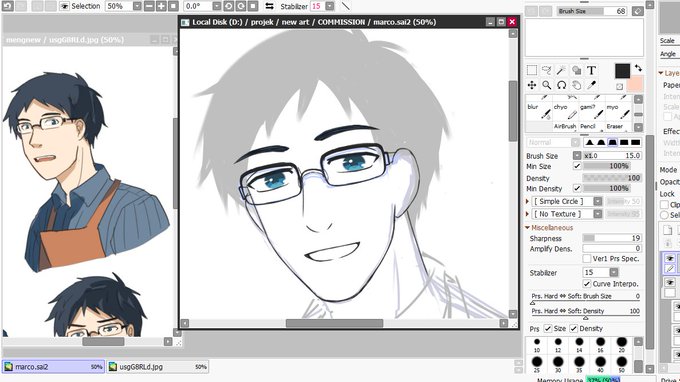
Task: Pick brush size 10 from size list
Action: 537,345
